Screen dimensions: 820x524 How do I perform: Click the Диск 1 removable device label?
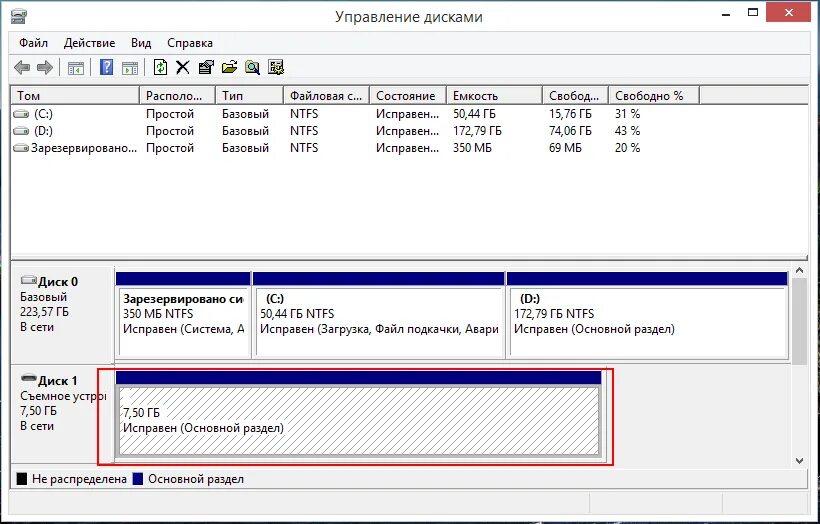pos(62,413)
